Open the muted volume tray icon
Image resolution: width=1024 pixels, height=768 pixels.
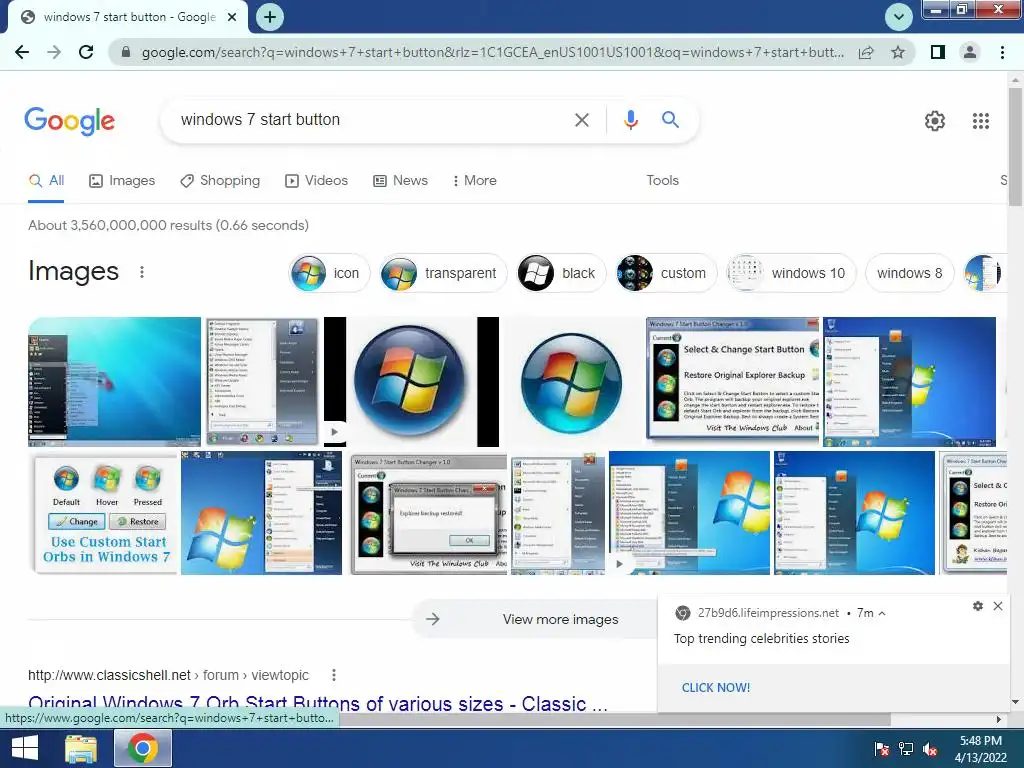click(x=930, y=749)
